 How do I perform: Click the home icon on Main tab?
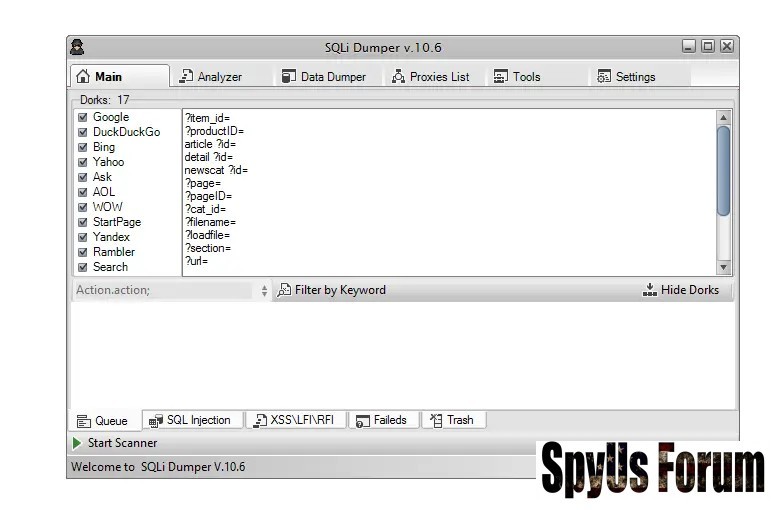click(83, 77)
